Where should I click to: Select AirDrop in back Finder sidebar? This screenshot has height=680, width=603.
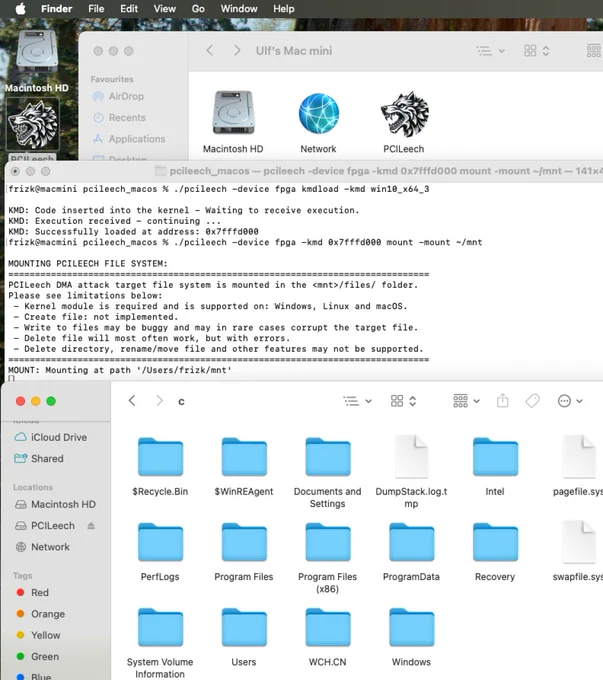pyautogui.click(x=118, y=96)
